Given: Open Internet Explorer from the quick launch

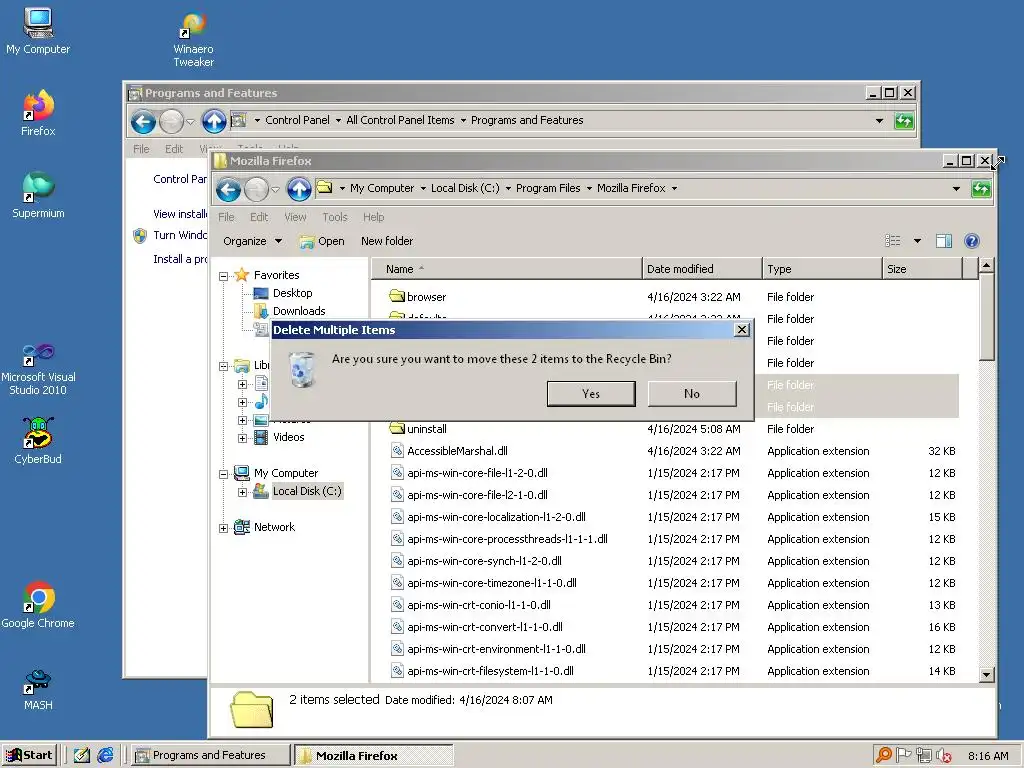Looking at the screenshot, I should 105,755.
